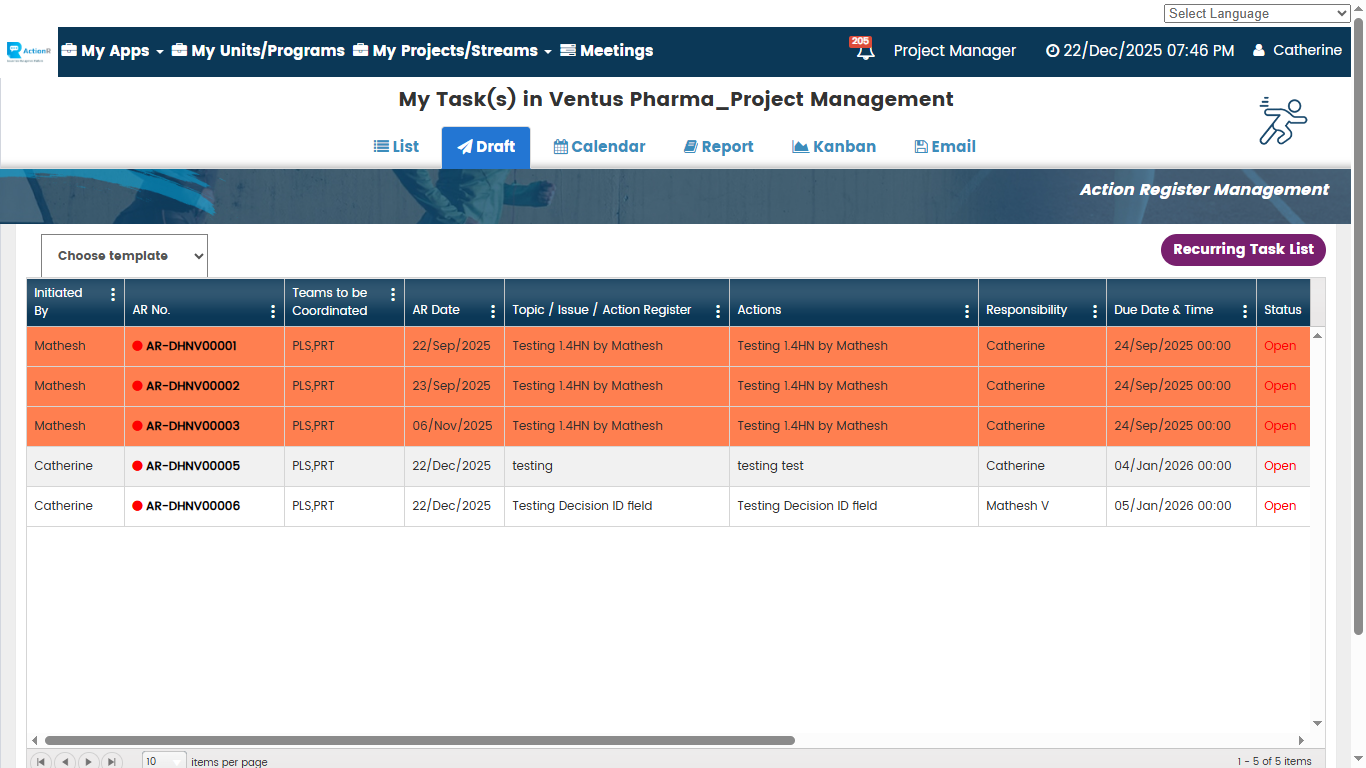Open column menu for Responsibility
Screen dimensions: 1366x768
click(1095, 311)
